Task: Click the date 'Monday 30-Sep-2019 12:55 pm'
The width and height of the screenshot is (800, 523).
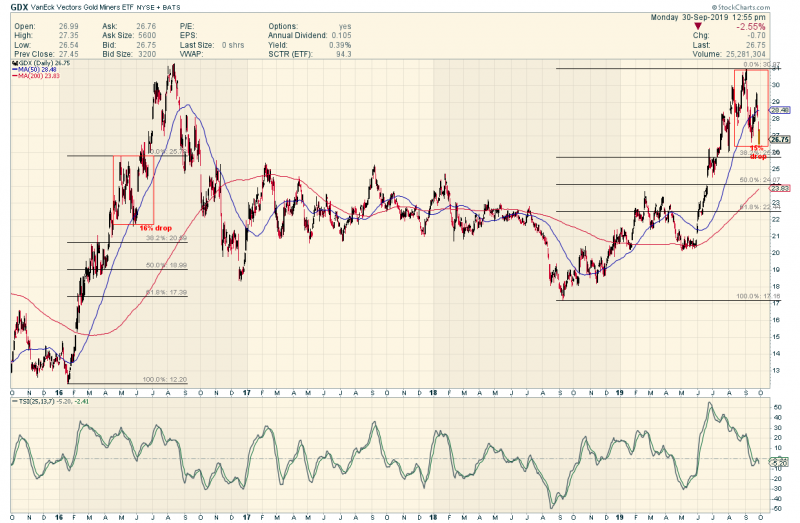Action: point(708,17)
